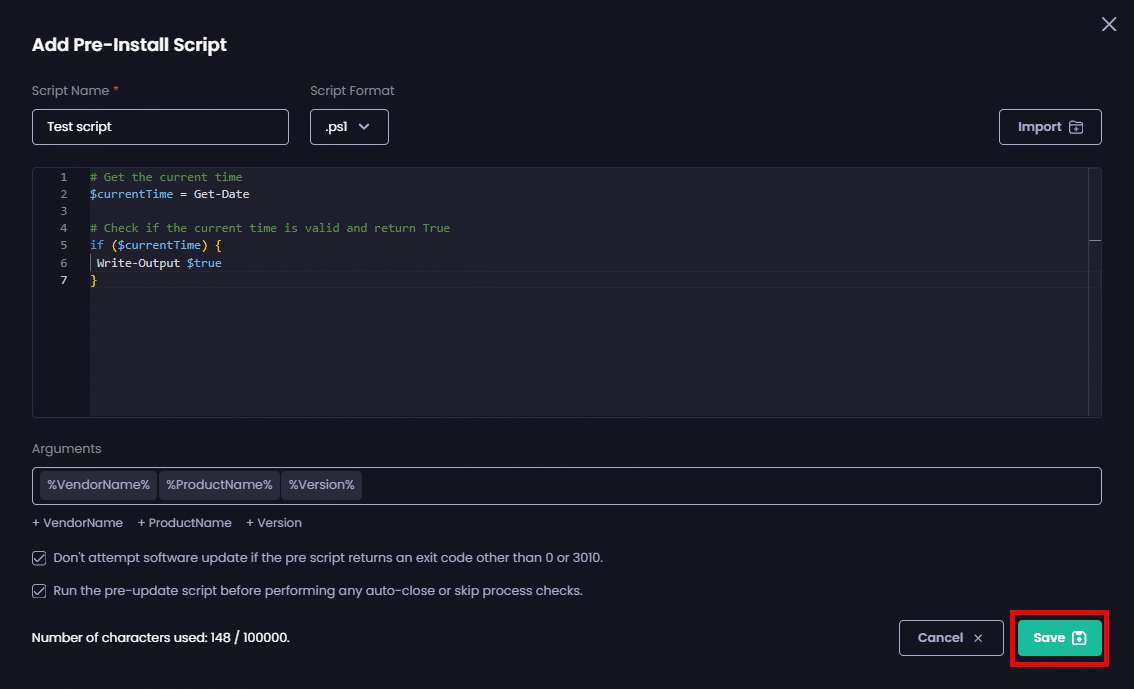Image resolution: width=1134 pixels, height=689 pixels.
Task: Click the Import button
Action: pos(1049,127)
